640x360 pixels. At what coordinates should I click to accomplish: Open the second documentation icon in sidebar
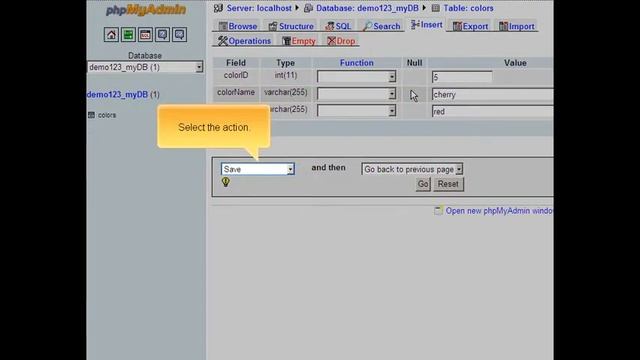[x=180, y=35]
